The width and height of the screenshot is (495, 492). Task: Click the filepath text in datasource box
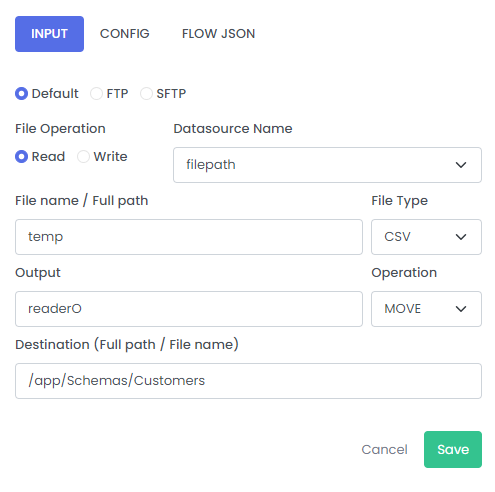tap(211, 165)
